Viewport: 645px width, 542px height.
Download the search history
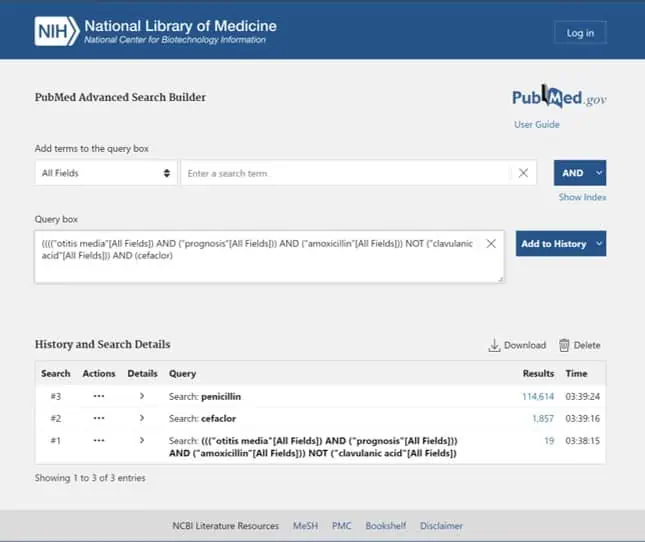point(517,345)
